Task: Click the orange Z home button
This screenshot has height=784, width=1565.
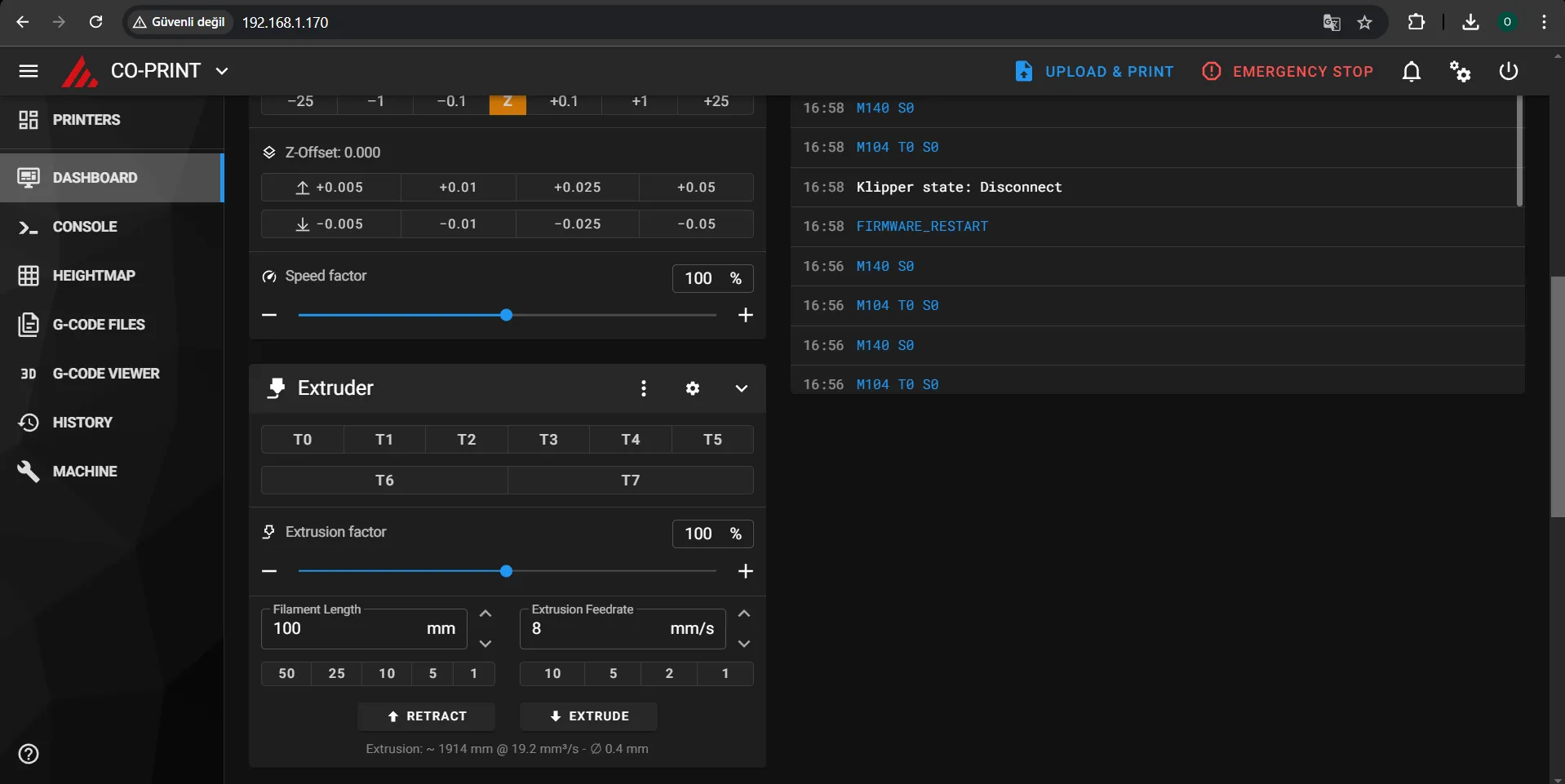Action: click(x=508, y=103)
